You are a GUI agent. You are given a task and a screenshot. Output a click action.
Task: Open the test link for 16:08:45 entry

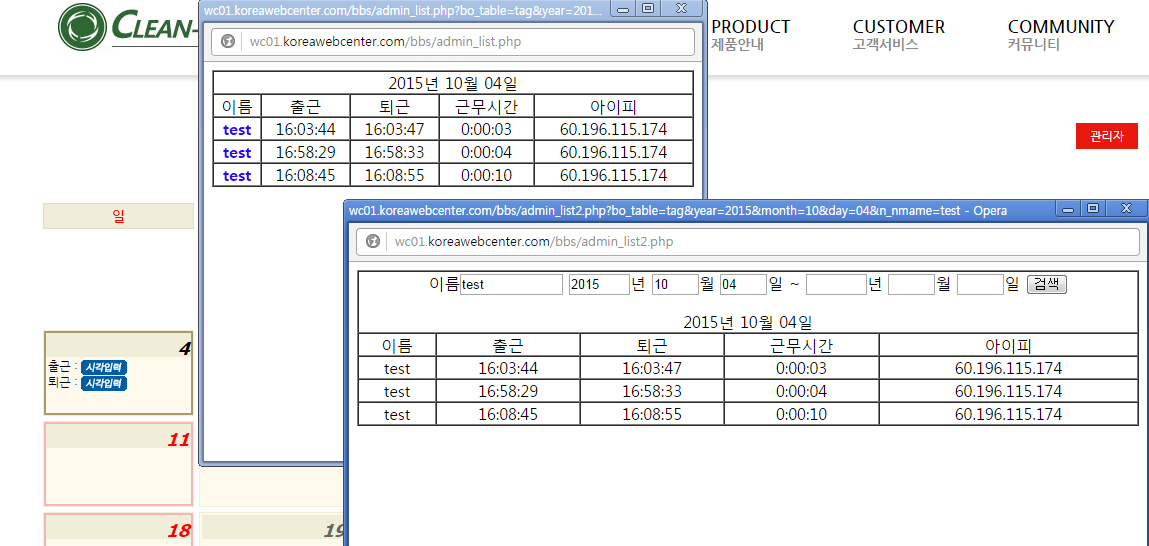(x=237, y=176)
